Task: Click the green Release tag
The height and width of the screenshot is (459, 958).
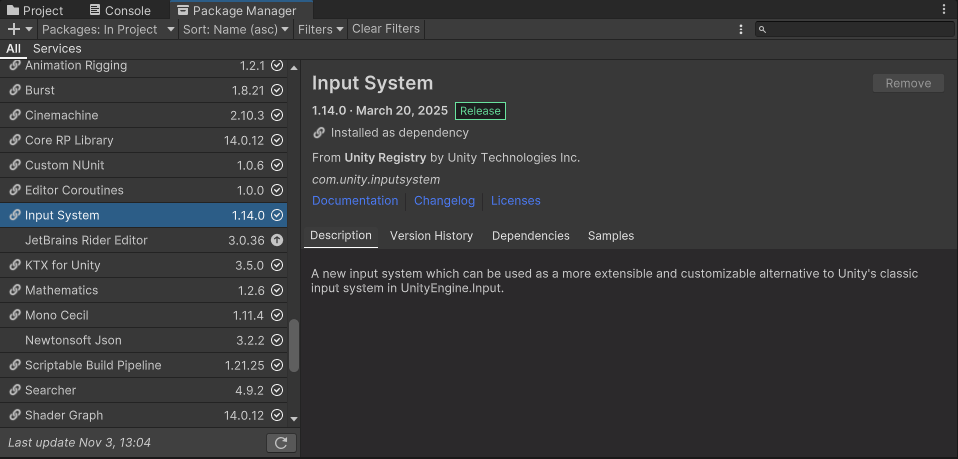Action: [480, 111]
